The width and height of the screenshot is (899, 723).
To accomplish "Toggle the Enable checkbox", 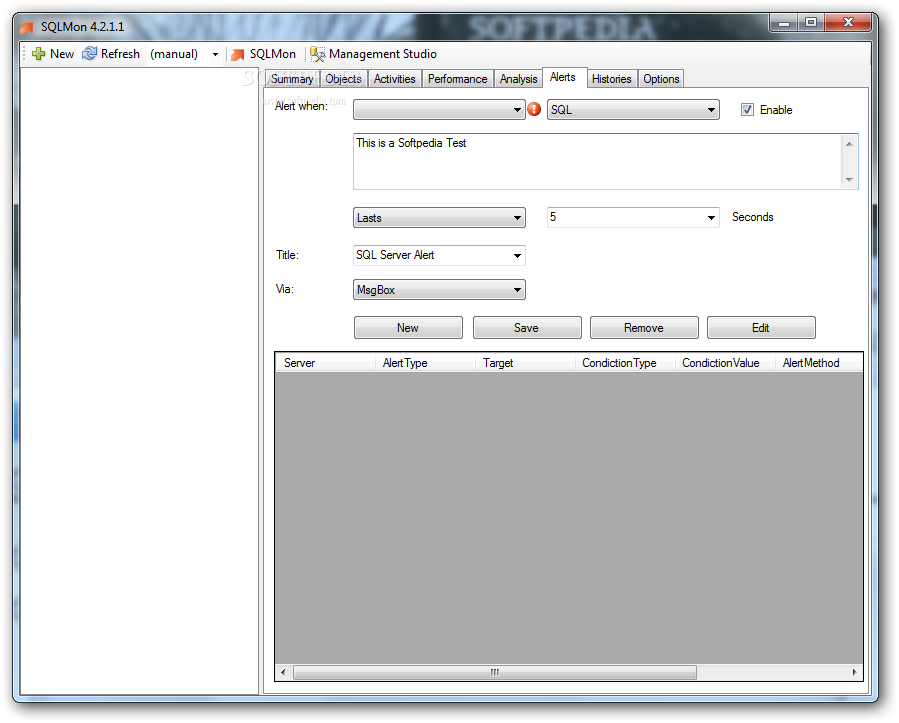I will [747, 110].
